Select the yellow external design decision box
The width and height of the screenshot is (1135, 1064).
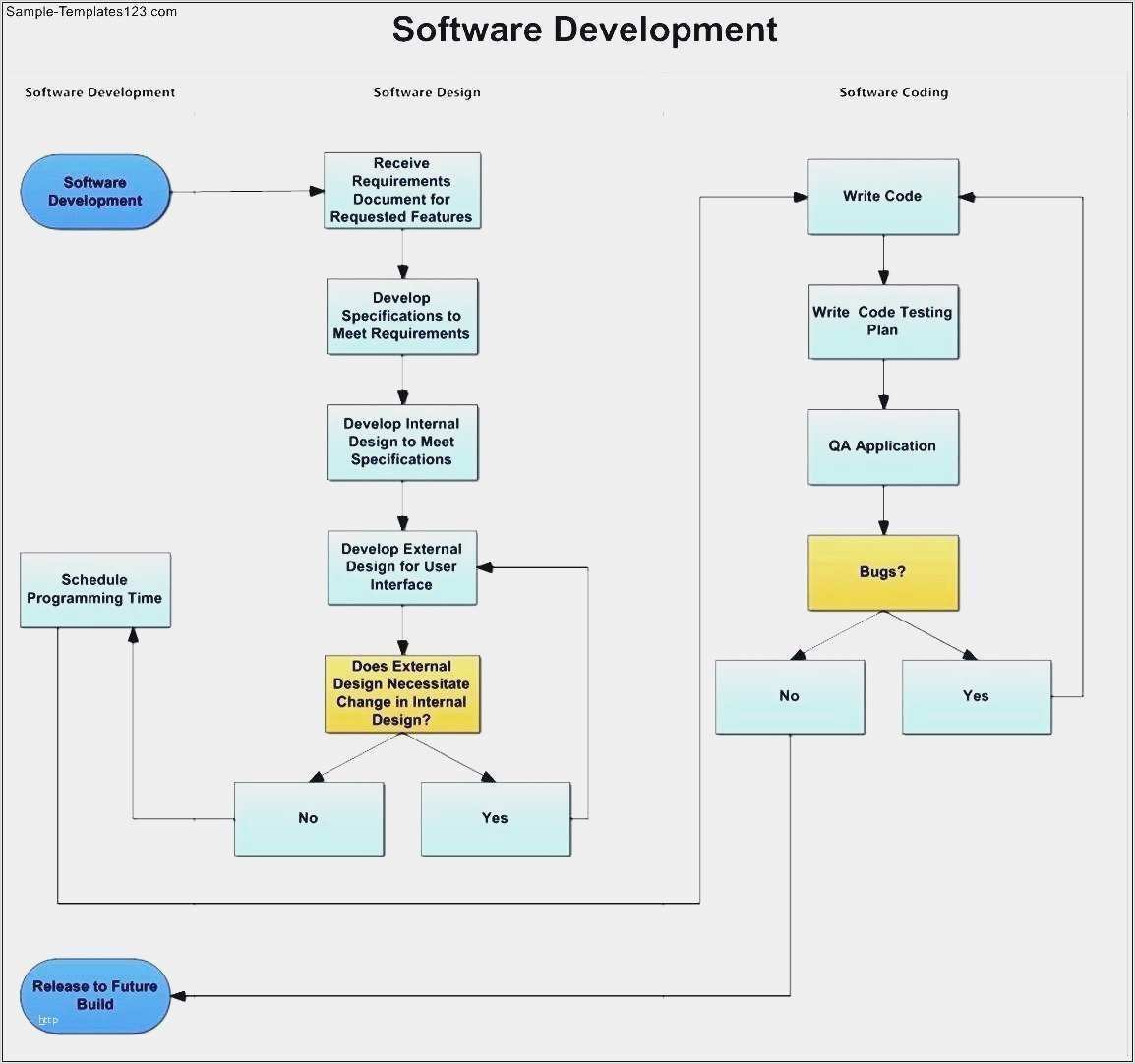pyautogui.click(x=402, y=693)
